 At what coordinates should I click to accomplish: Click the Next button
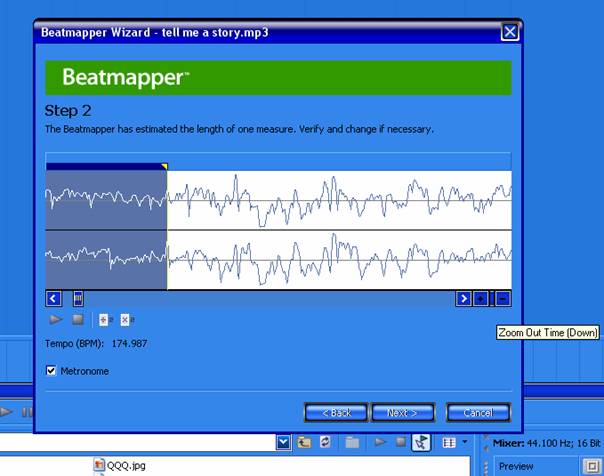click(x=402, y=412)
